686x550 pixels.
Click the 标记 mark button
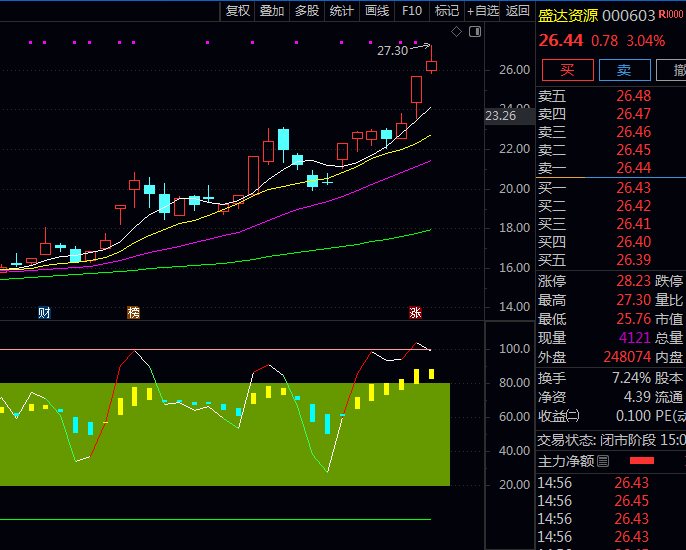(x=447, y=11)
